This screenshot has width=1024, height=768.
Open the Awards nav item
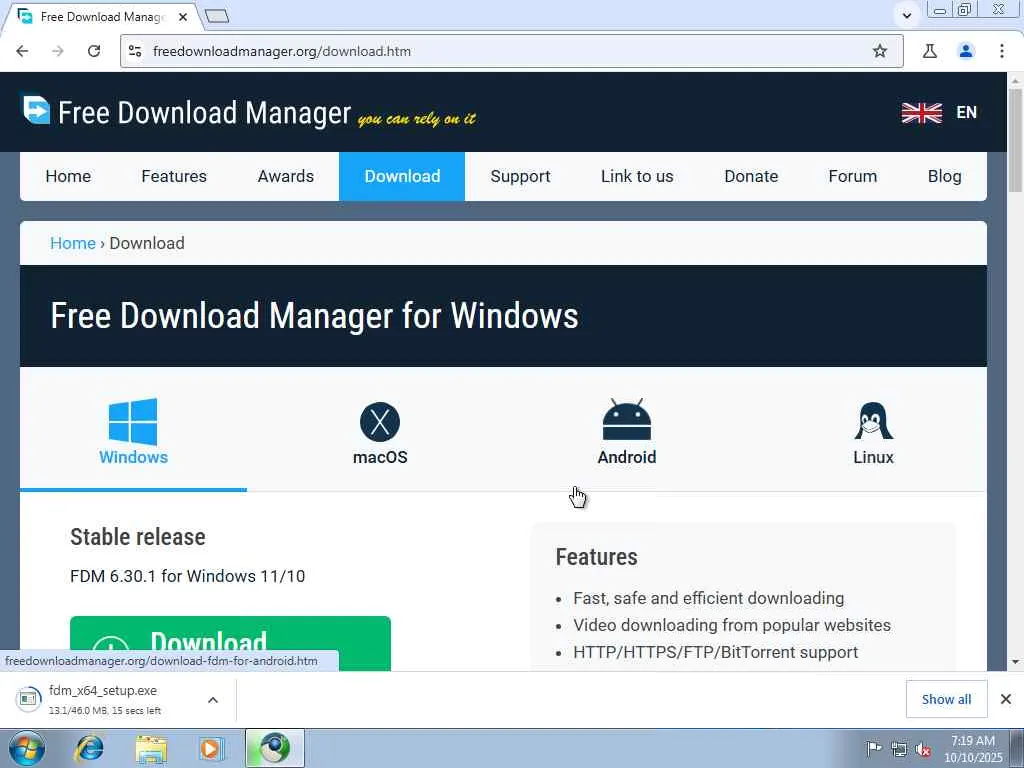tap(285, 176)
